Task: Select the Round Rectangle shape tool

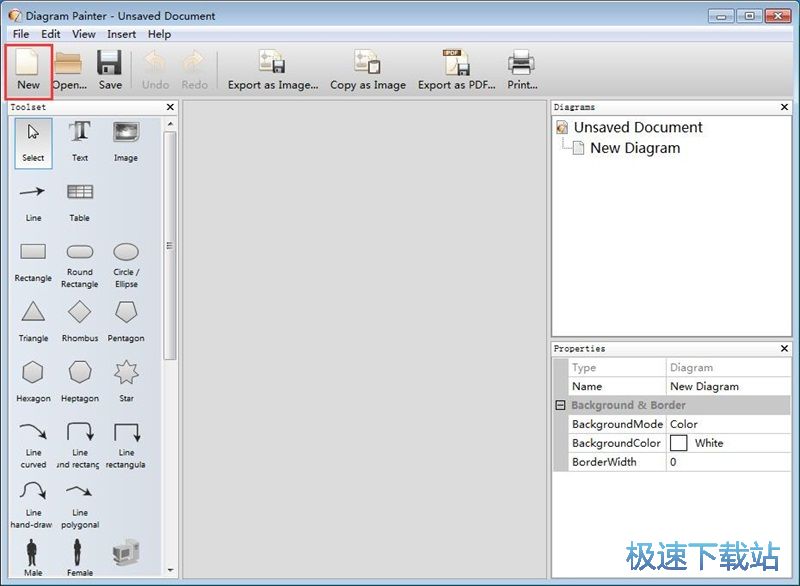Action: click(x=80, y=266)
